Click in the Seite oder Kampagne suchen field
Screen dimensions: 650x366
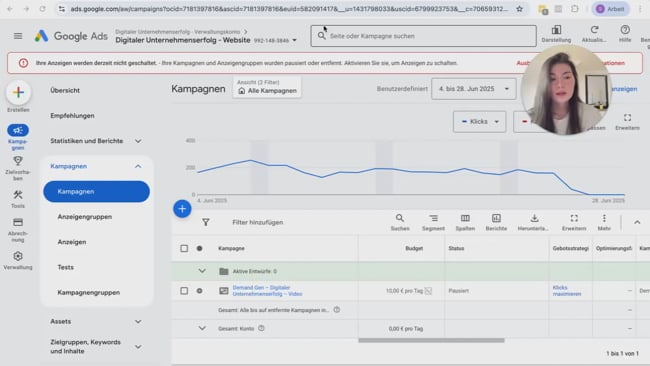point(423,36)
